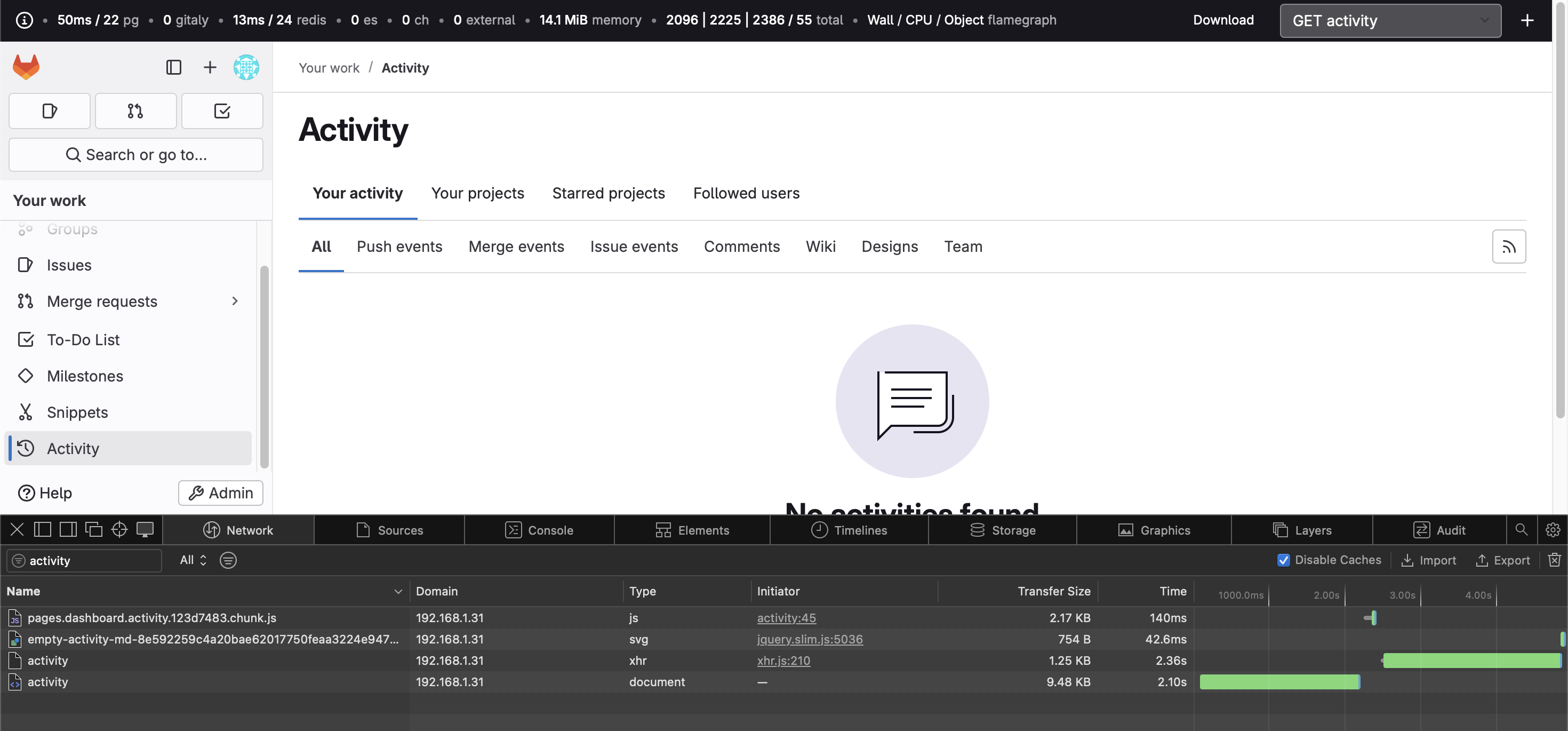
Task: Open assigned merge requests shortcut icon
Action: click(x=135, y=111)
